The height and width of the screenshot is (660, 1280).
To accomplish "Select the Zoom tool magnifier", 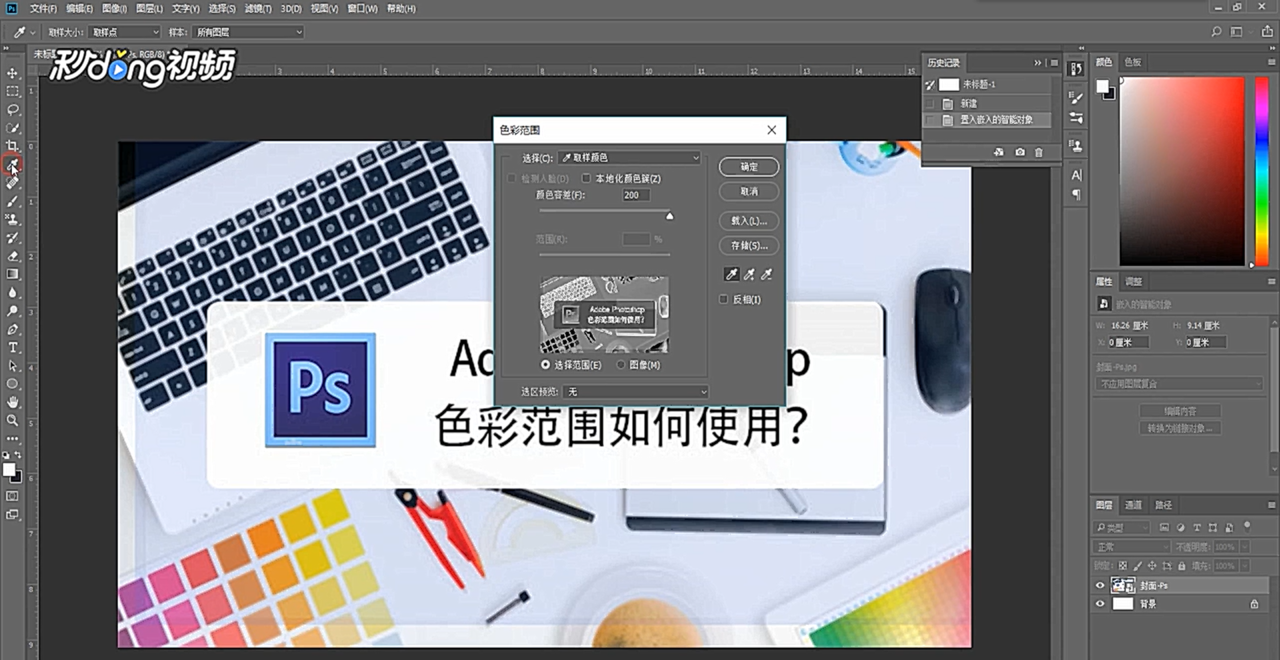I will [13, 420].
